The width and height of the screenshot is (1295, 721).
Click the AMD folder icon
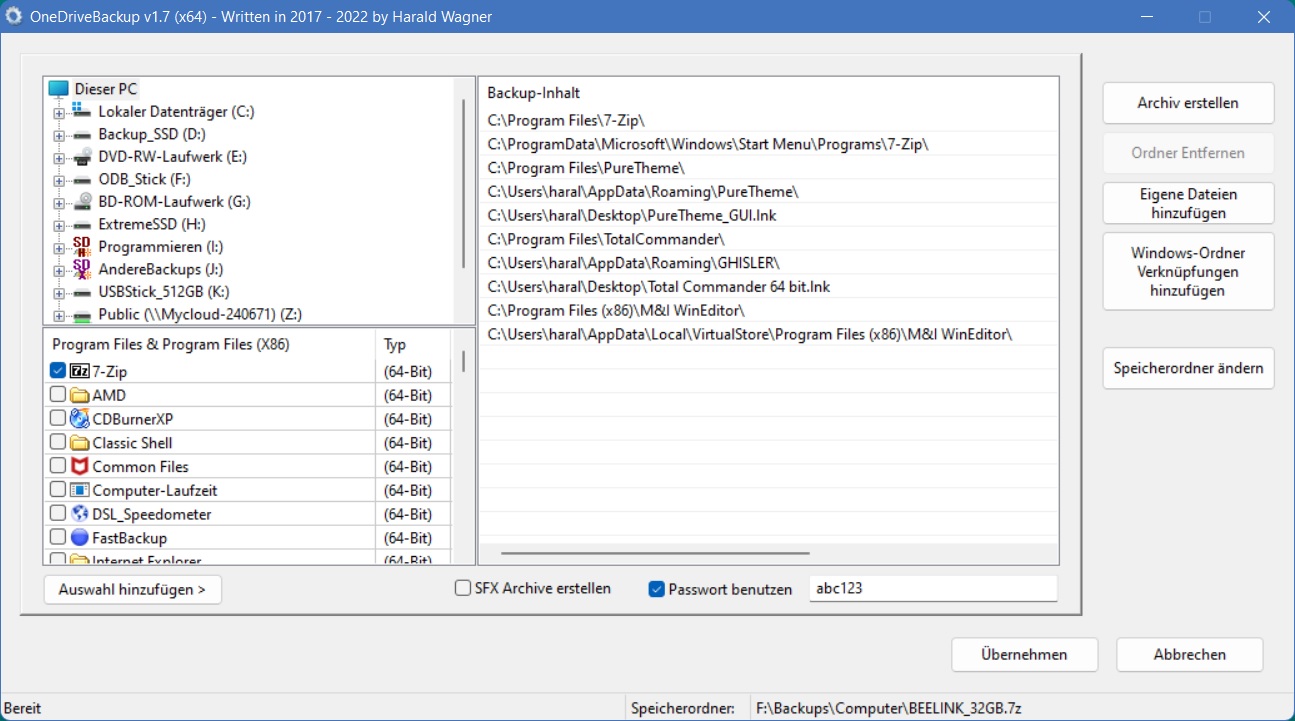pos(80,395)
